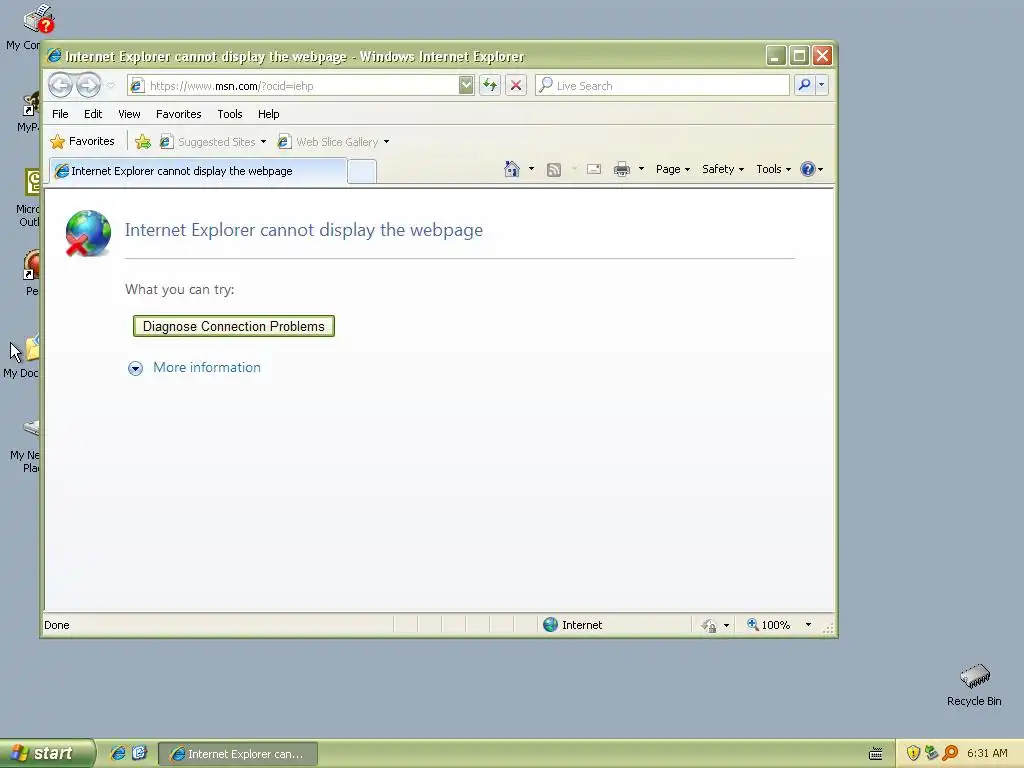1024x768 pixels.
Task: Click the Stop loading red X icon
Action: tap(516, 86)
